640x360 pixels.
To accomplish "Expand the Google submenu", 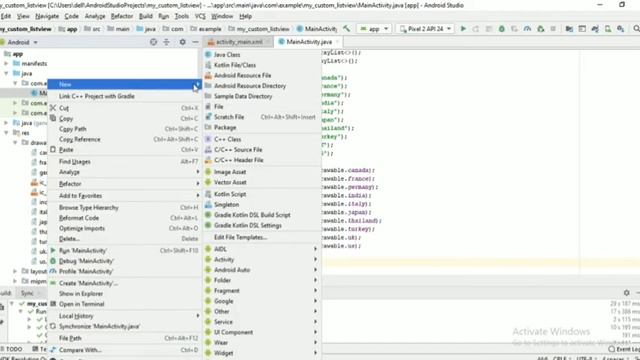I will pos(262,301).
